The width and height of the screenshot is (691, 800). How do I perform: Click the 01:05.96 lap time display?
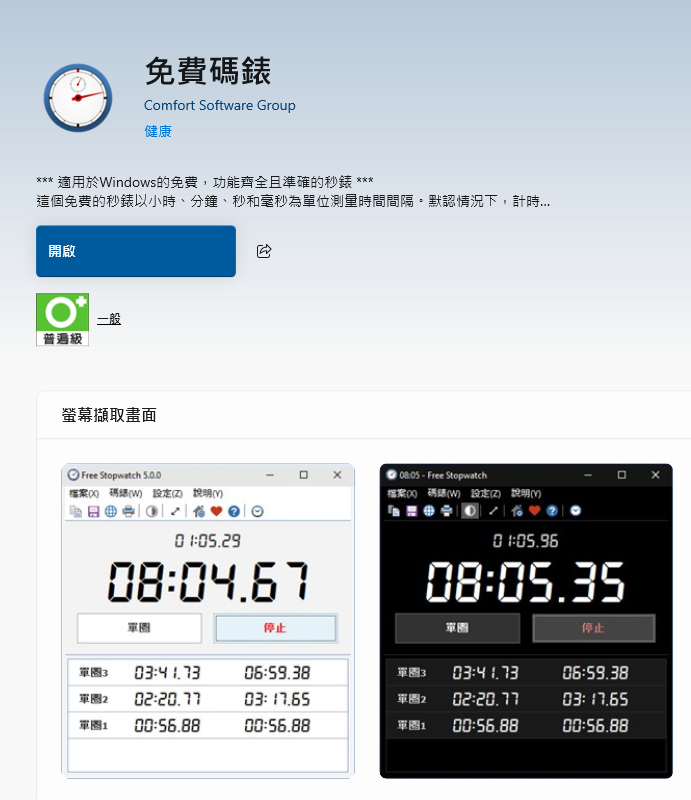[525, 541]
